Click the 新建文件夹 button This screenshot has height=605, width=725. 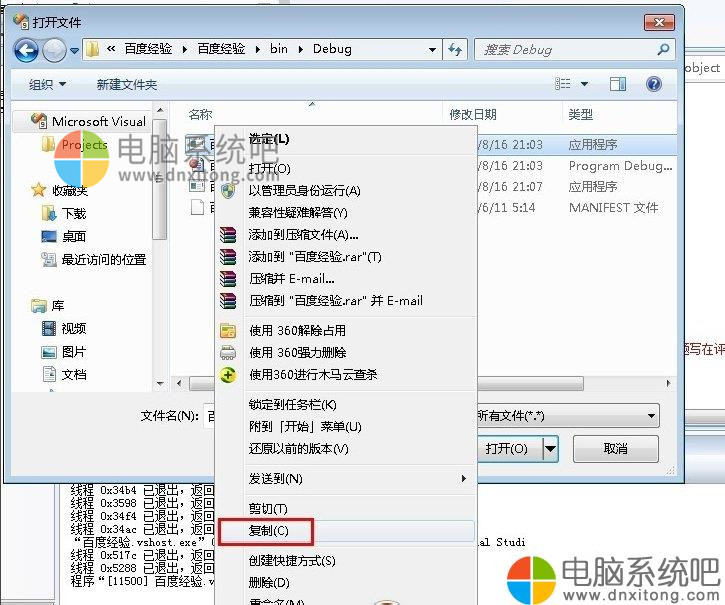[x=126, y=85]
